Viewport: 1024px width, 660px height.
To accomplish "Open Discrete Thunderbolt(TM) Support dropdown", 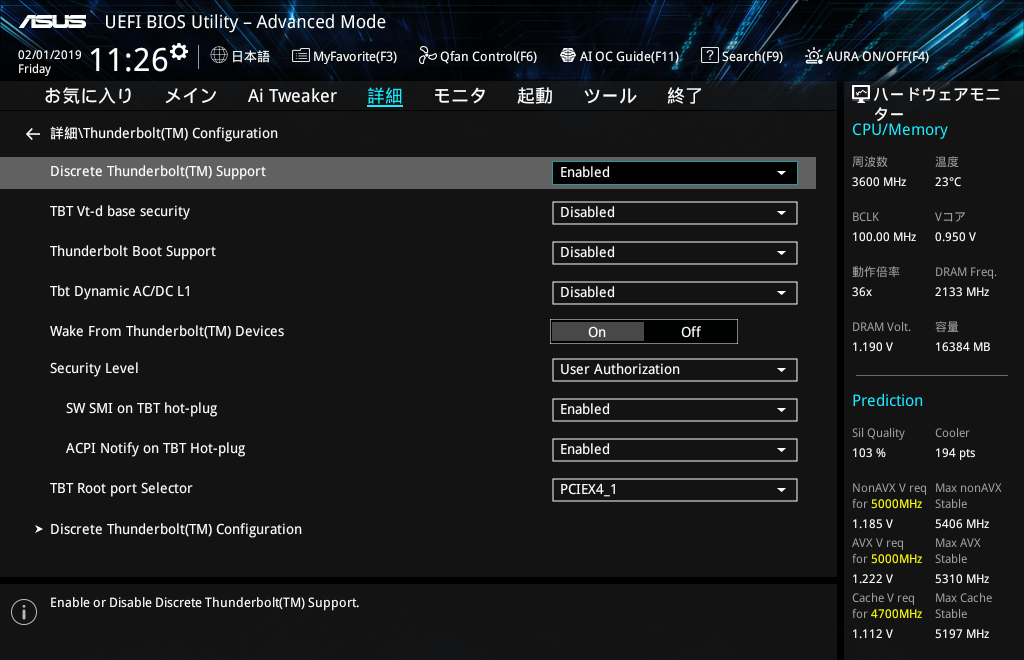I will (675, 173).
